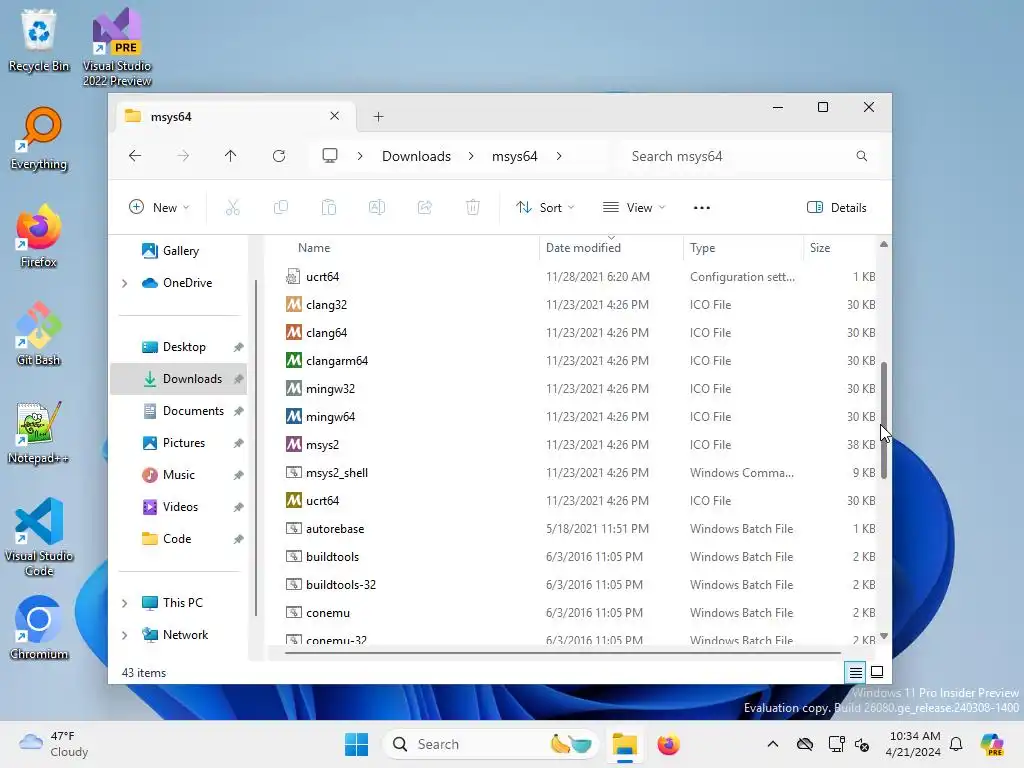Switch to large thumbnails view icon in status bar
The width and height of the screenshot is (1024, 768).
877,672
